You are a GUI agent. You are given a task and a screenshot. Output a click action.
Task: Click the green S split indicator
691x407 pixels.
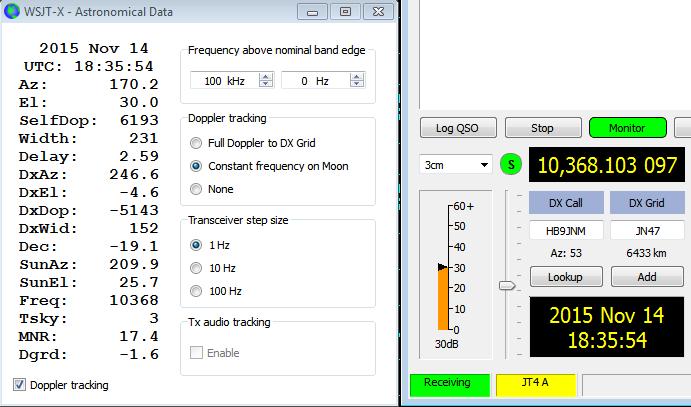click(511, 165)
